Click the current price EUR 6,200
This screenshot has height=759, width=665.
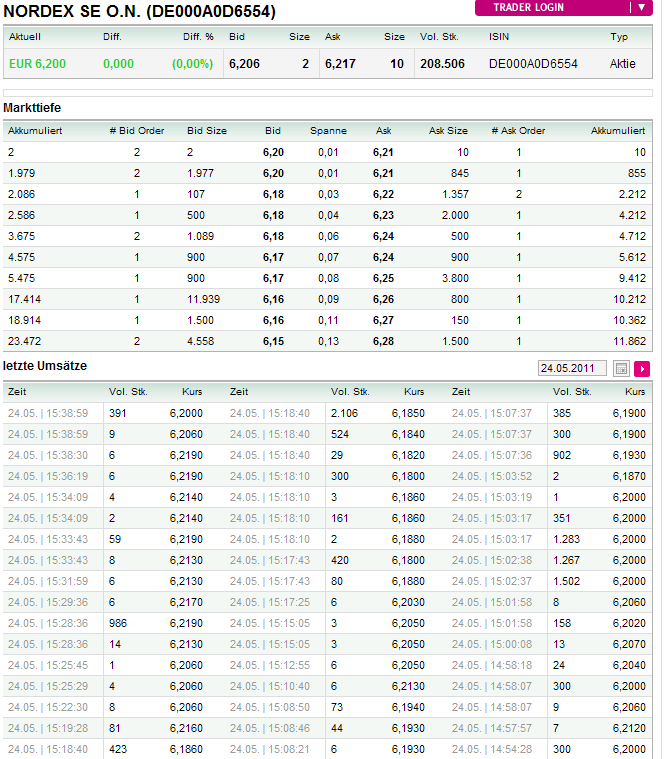tap(37, 64)
